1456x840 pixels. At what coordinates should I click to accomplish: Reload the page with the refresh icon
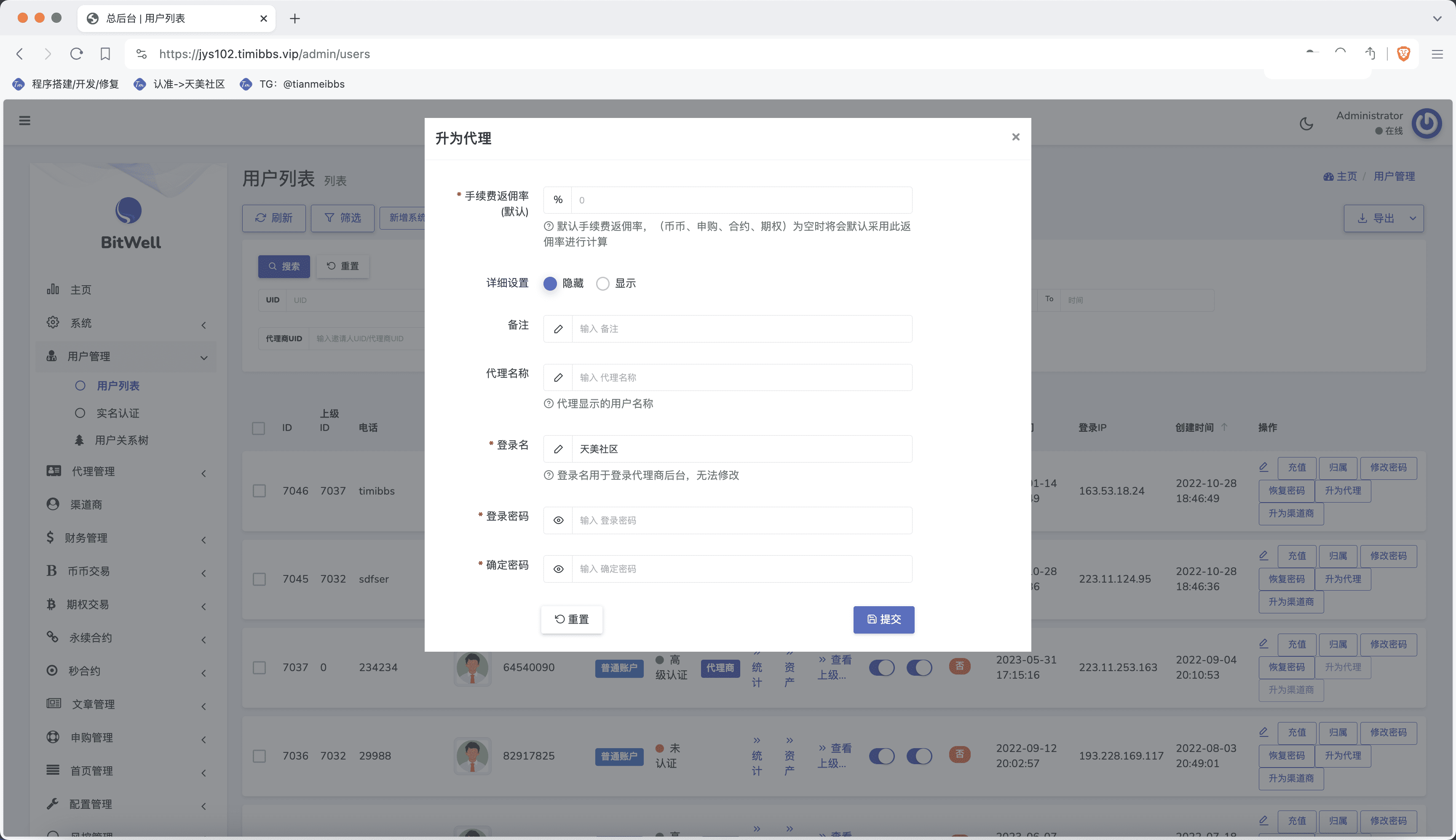(76, 54)
